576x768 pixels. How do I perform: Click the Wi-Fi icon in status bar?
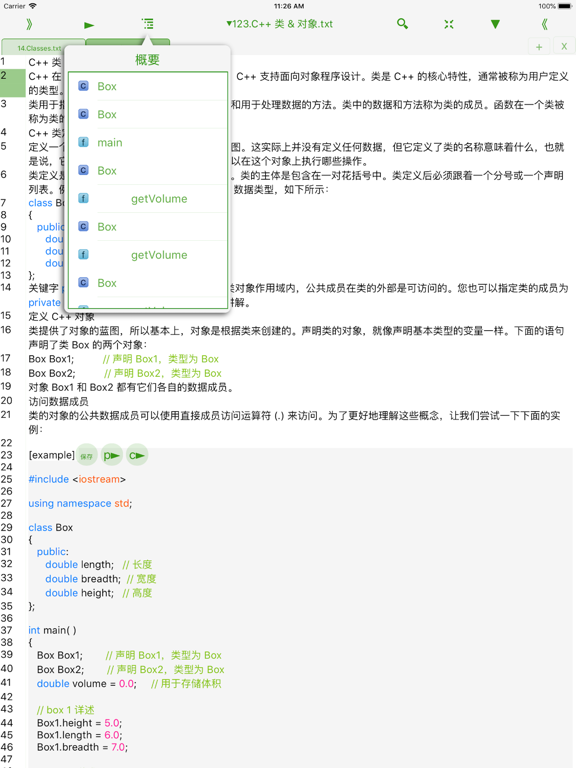[33, 6]
